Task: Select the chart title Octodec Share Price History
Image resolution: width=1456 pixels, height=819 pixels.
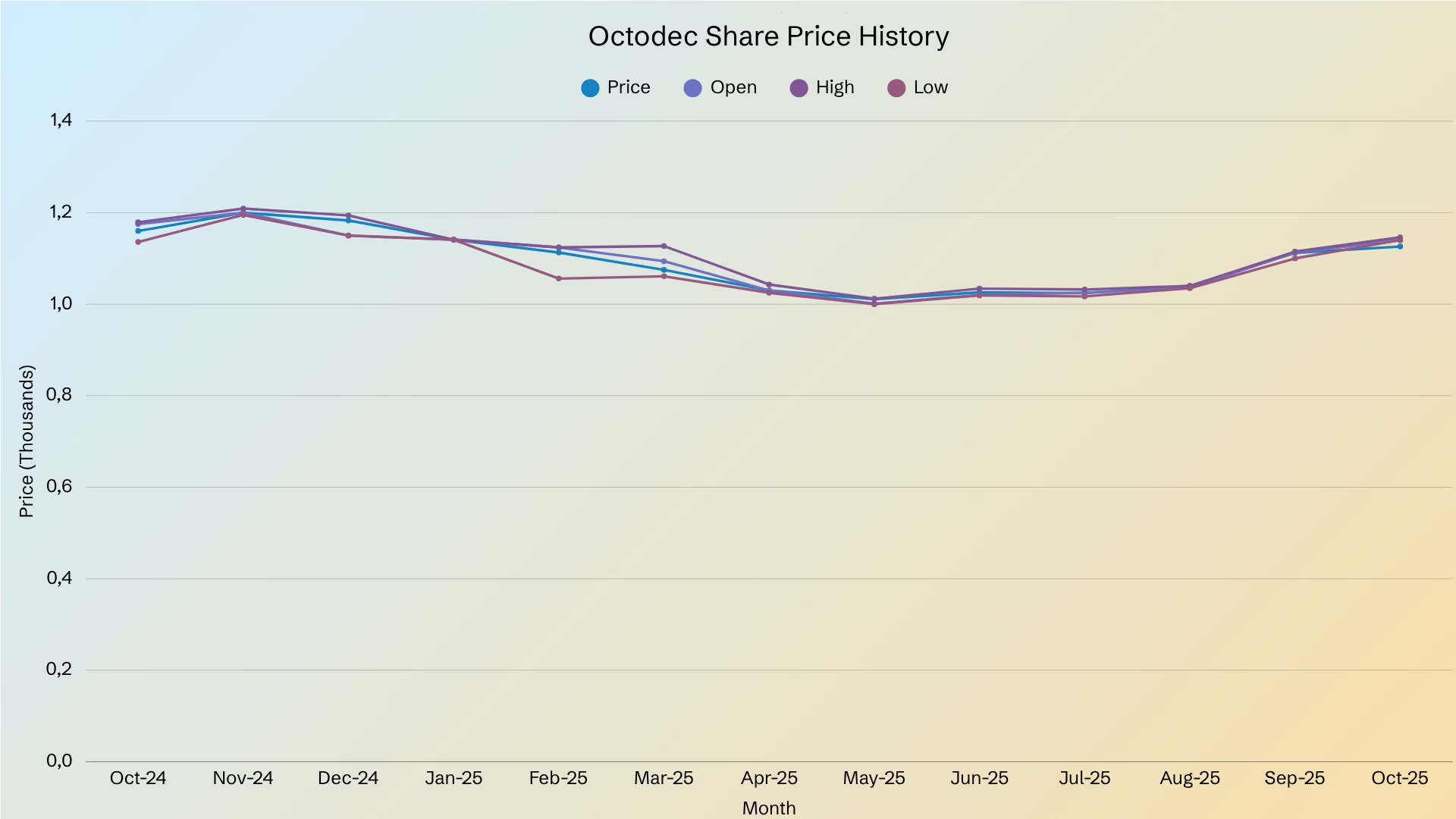Action: (768, 36)
